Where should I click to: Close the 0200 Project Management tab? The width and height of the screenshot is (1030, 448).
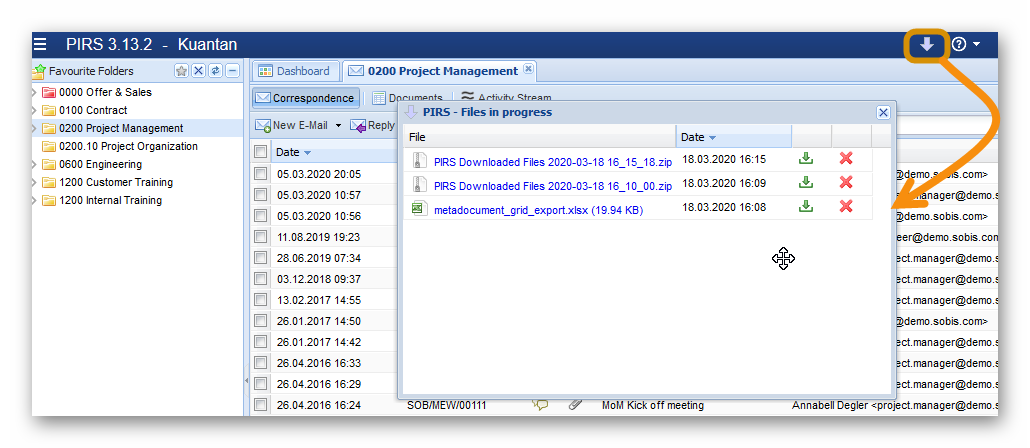(x=528, y=68)
